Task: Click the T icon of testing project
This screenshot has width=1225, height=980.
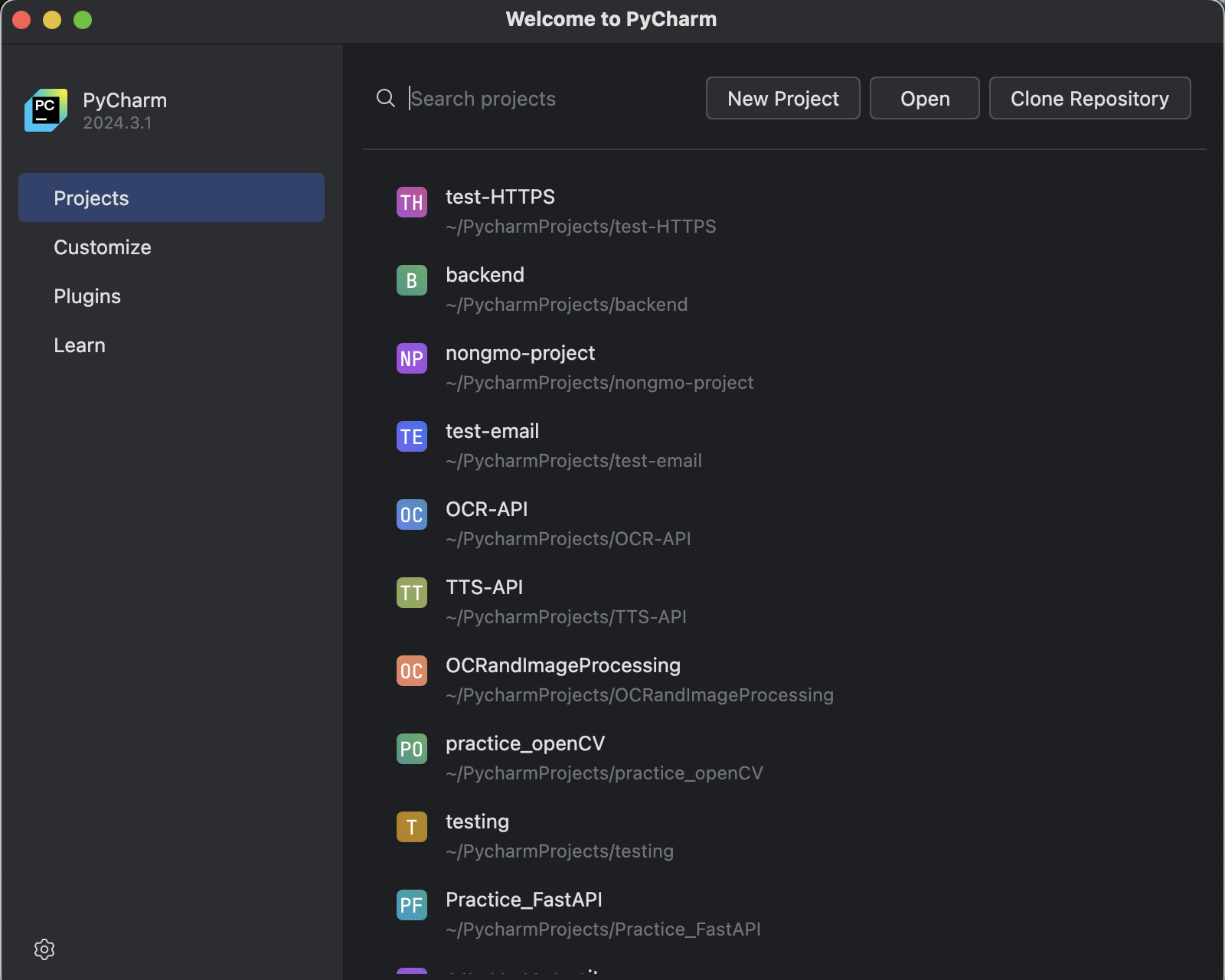Action: (411, 827)
